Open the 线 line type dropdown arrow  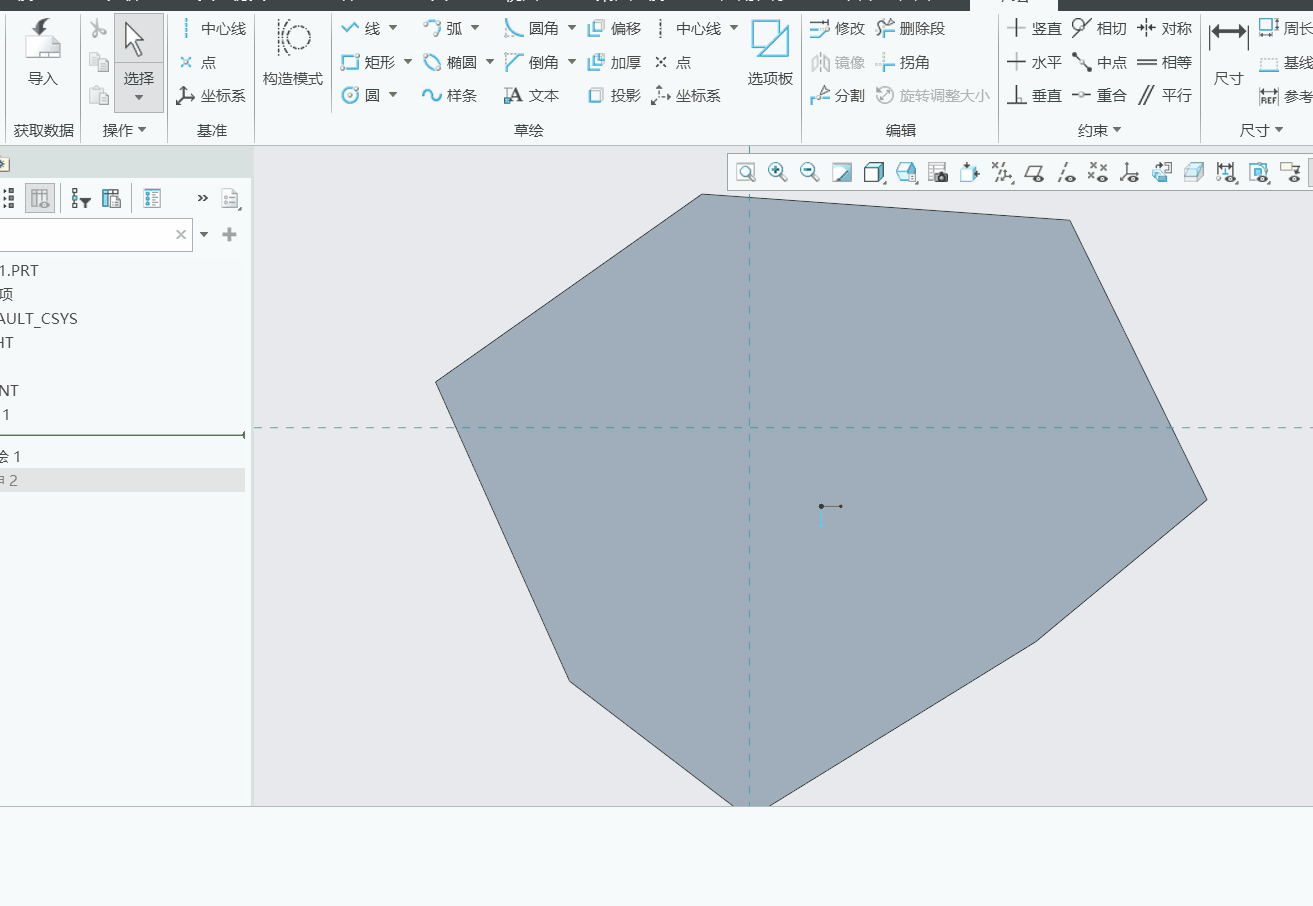pyautogui.click(x=393, y=28)
